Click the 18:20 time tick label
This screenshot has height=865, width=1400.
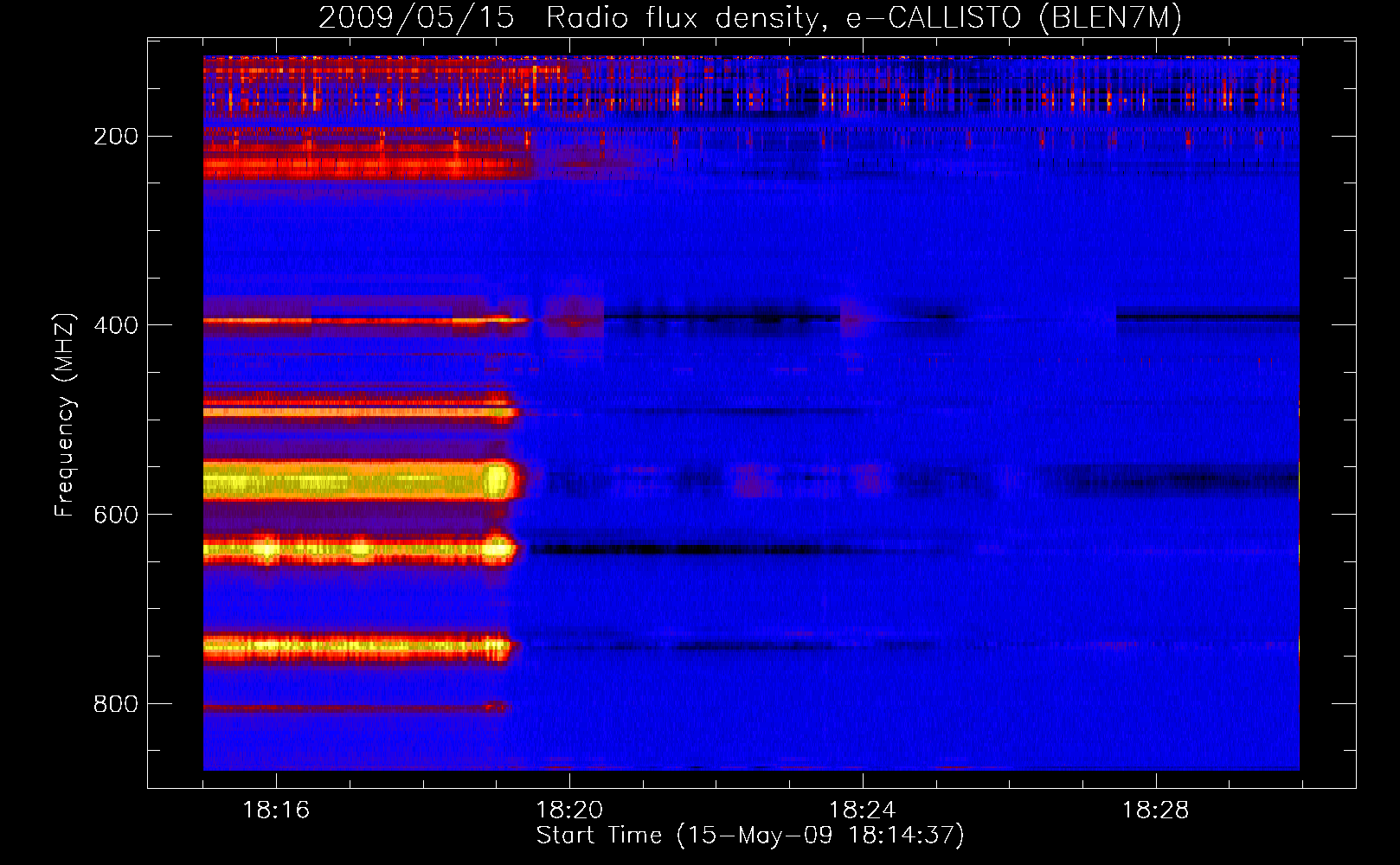[569, 811]
